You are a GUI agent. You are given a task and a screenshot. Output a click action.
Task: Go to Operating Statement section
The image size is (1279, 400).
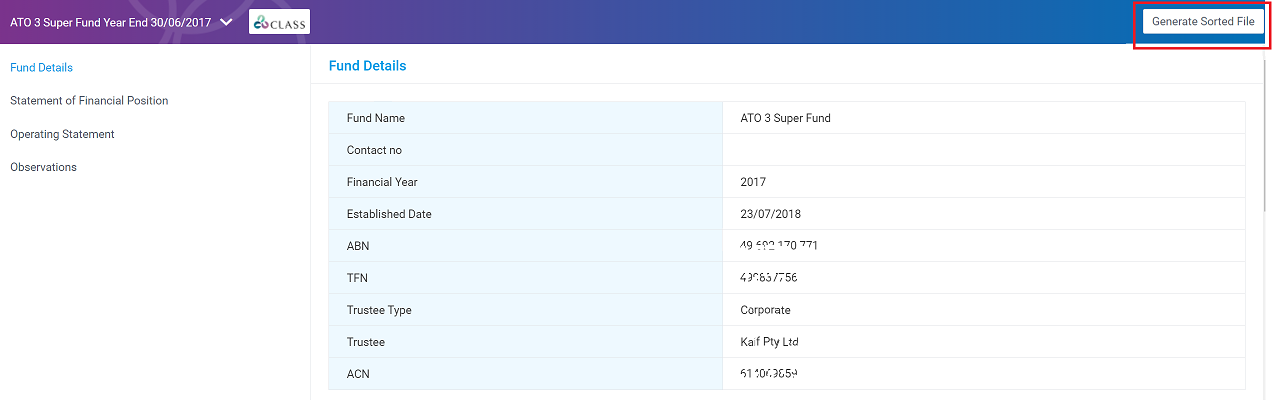coord(62,134)
